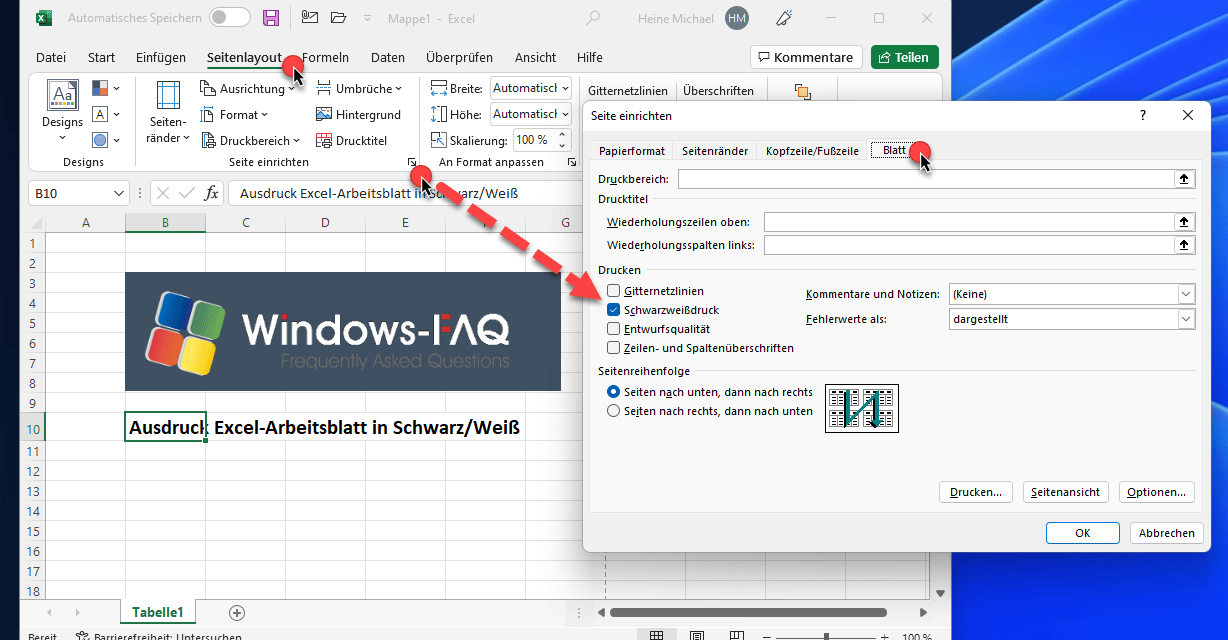Open Hilfe ribbon tab

(x=590, y=57)
